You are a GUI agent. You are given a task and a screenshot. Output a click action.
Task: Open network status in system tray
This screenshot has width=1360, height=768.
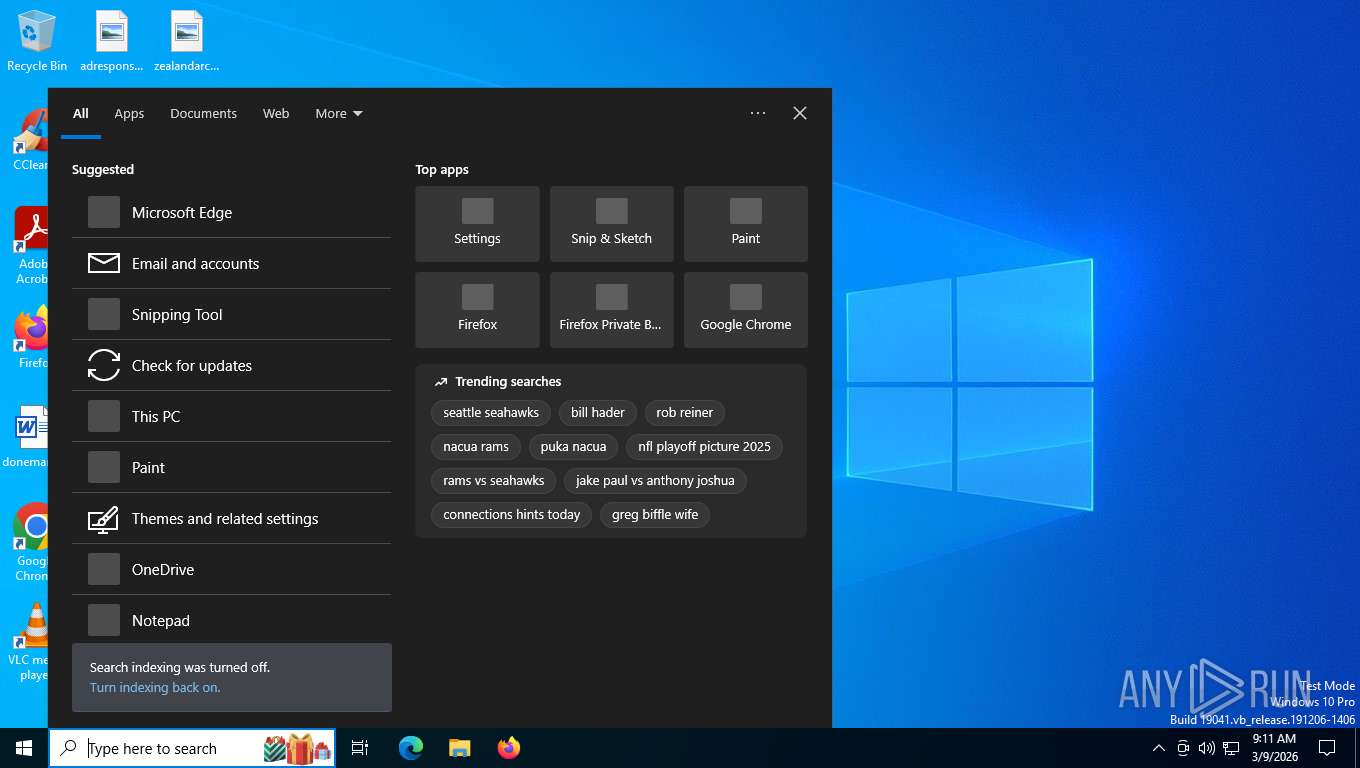1231,748
